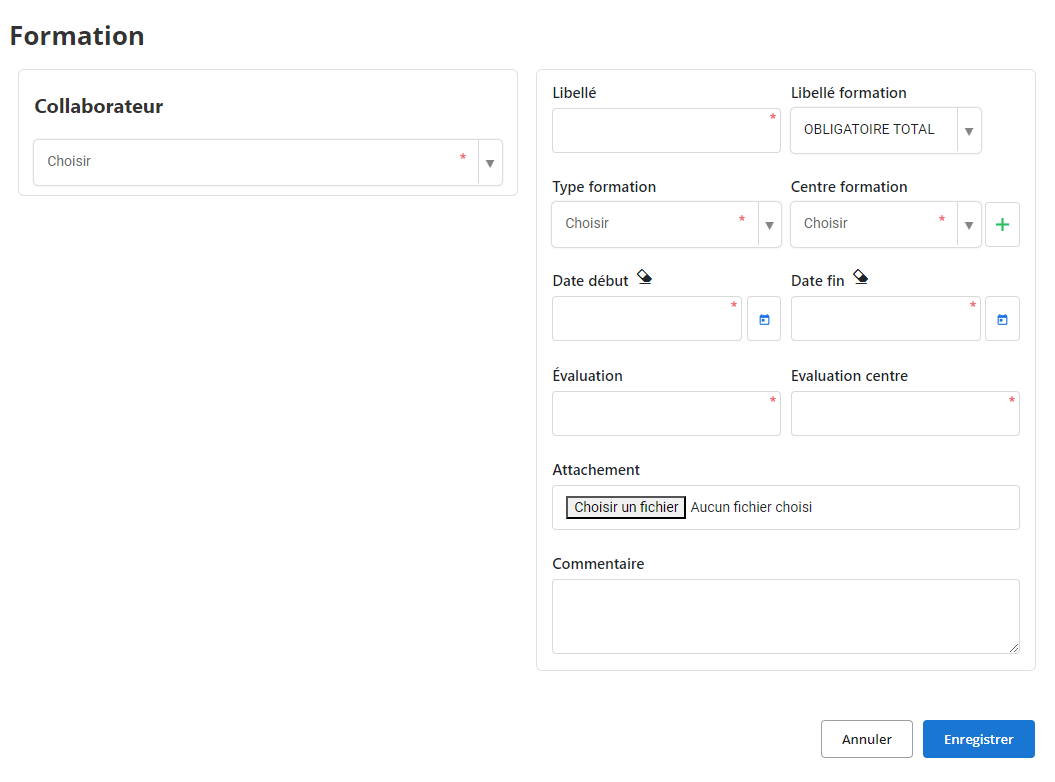Click the Aucun fichier choisi text

751,507
